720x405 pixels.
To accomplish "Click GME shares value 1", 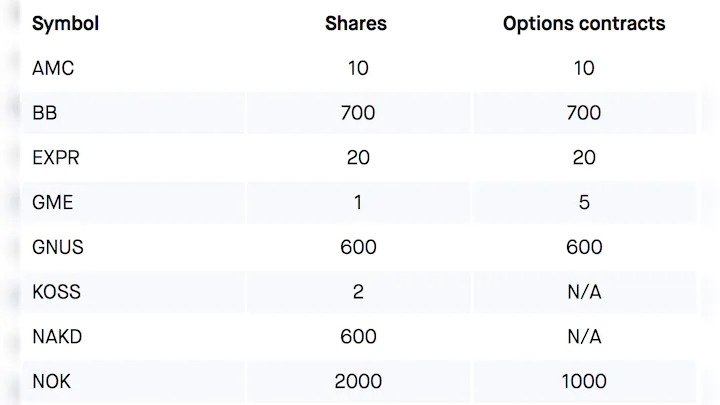I will click(x=358, y=202).
